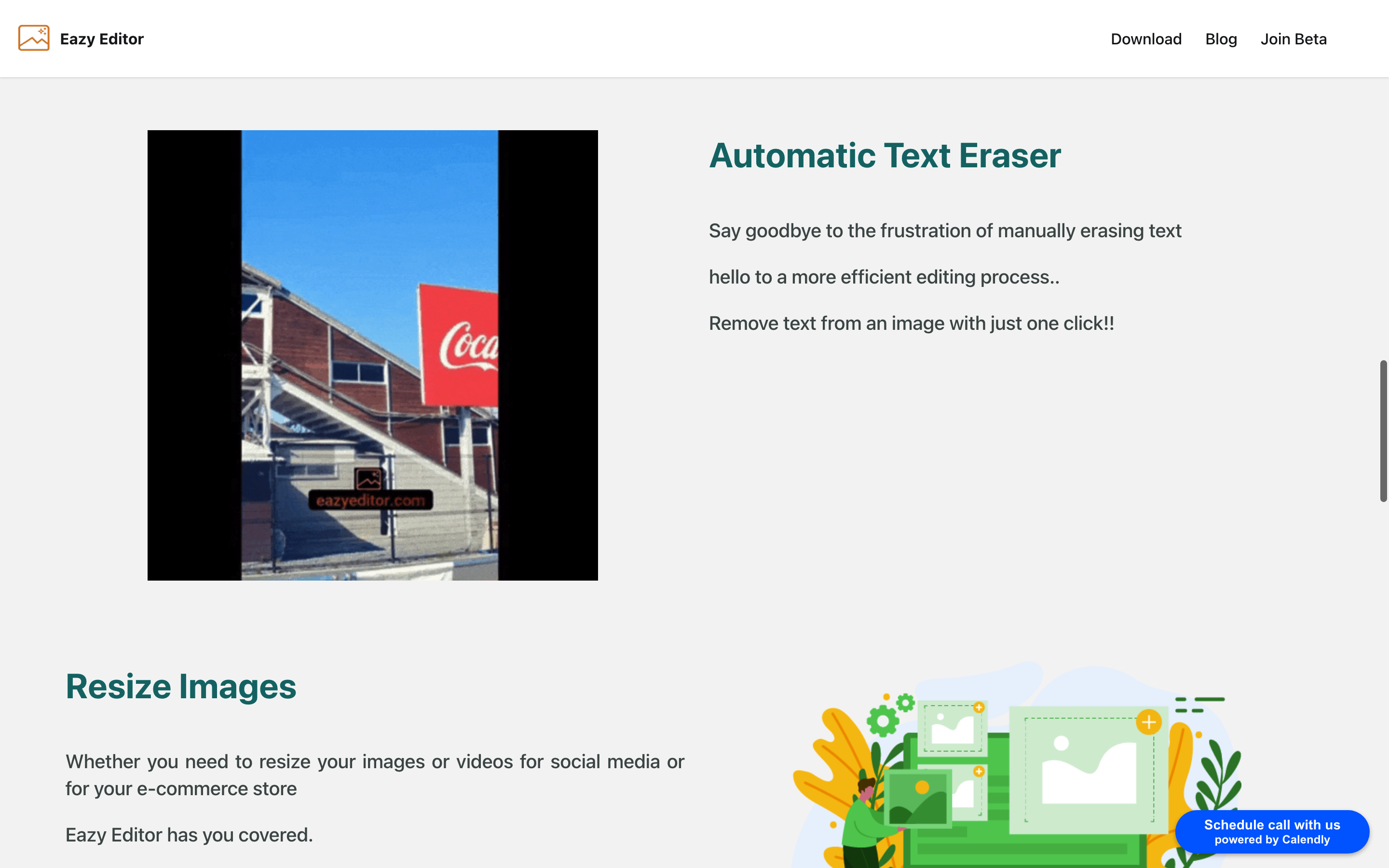Screen dimensions: 1389x868
Task: Click text 'Say goodbye to the frustration'
Action: [x=840, y=231]
